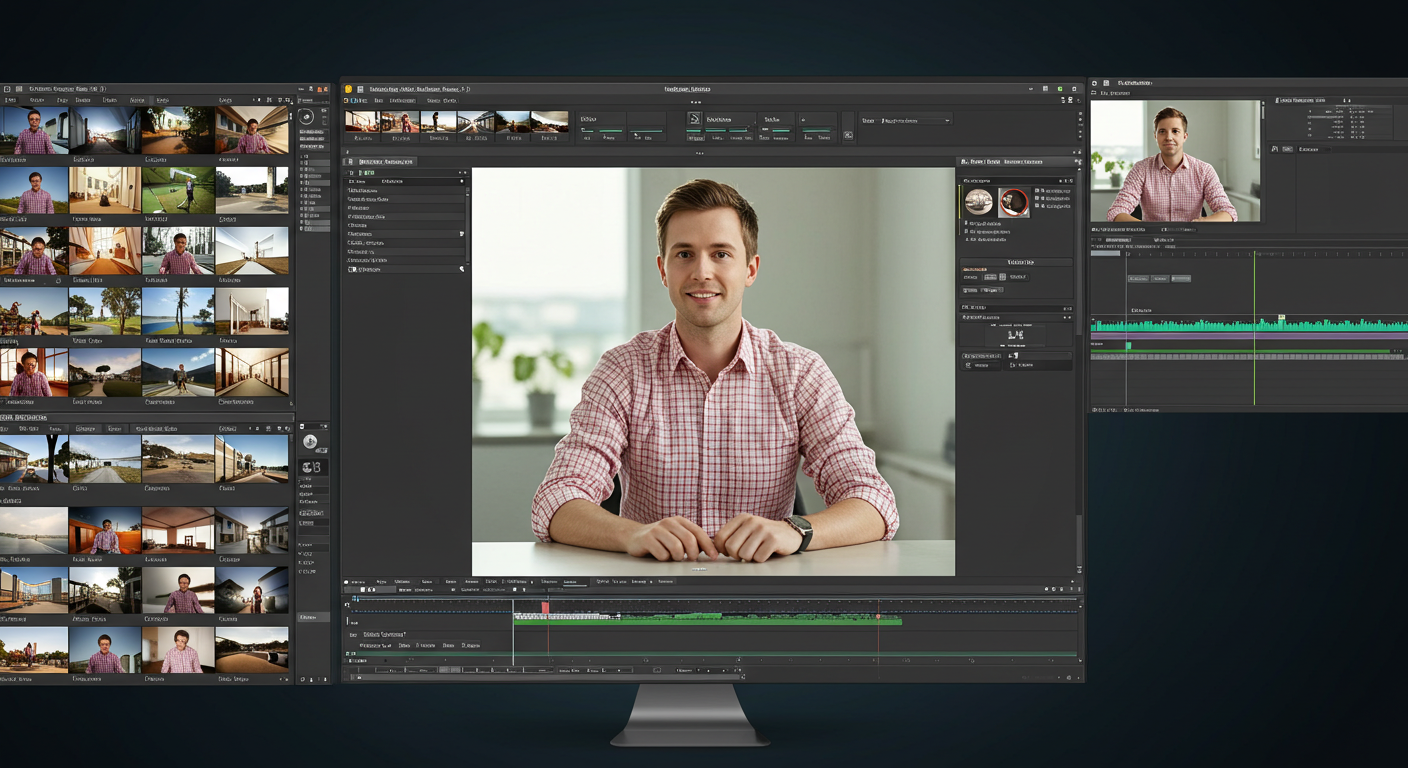Select the teal audio waveform track in the right window

point(1249,324)
